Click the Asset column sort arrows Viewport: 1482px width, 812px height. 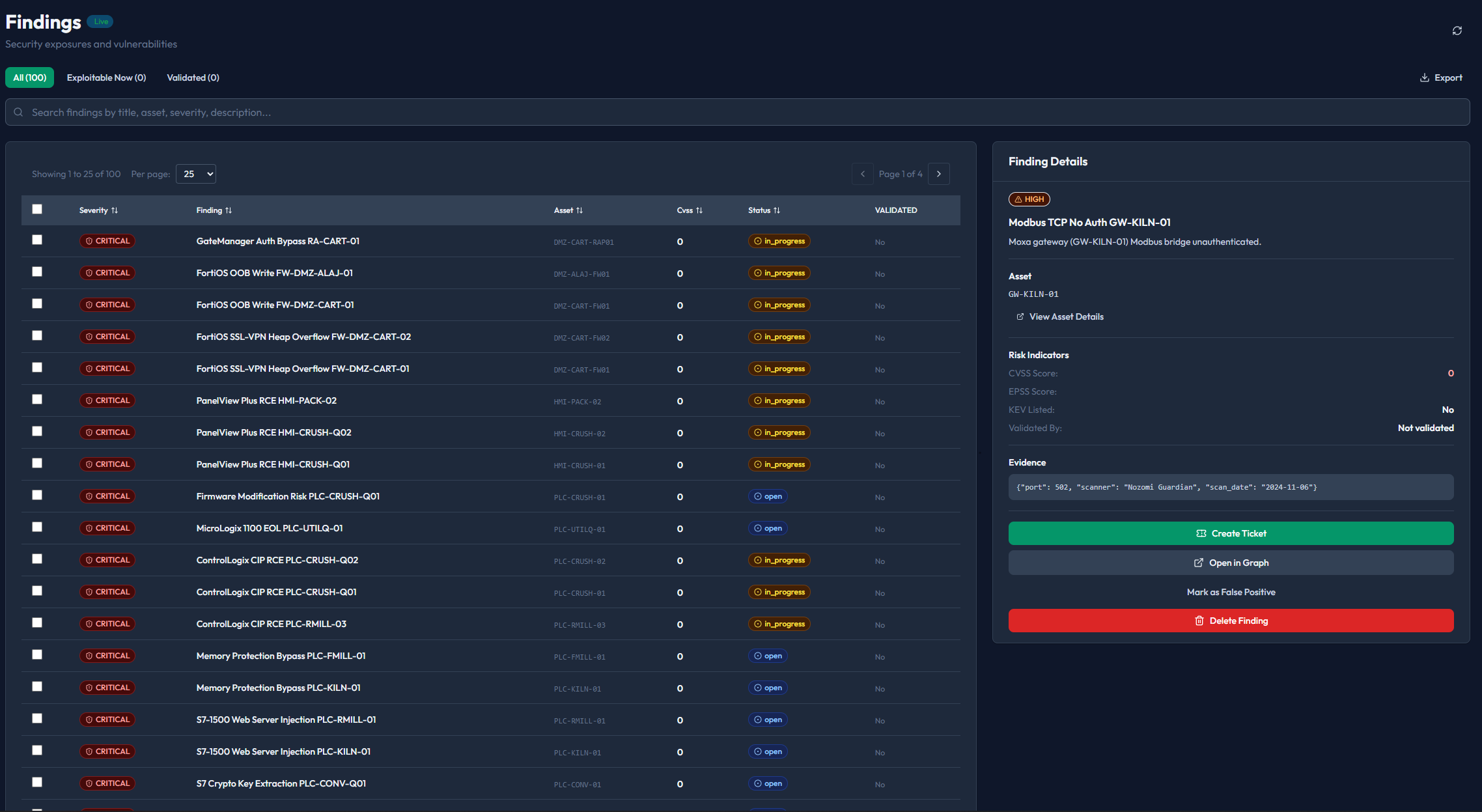(580, 210)
